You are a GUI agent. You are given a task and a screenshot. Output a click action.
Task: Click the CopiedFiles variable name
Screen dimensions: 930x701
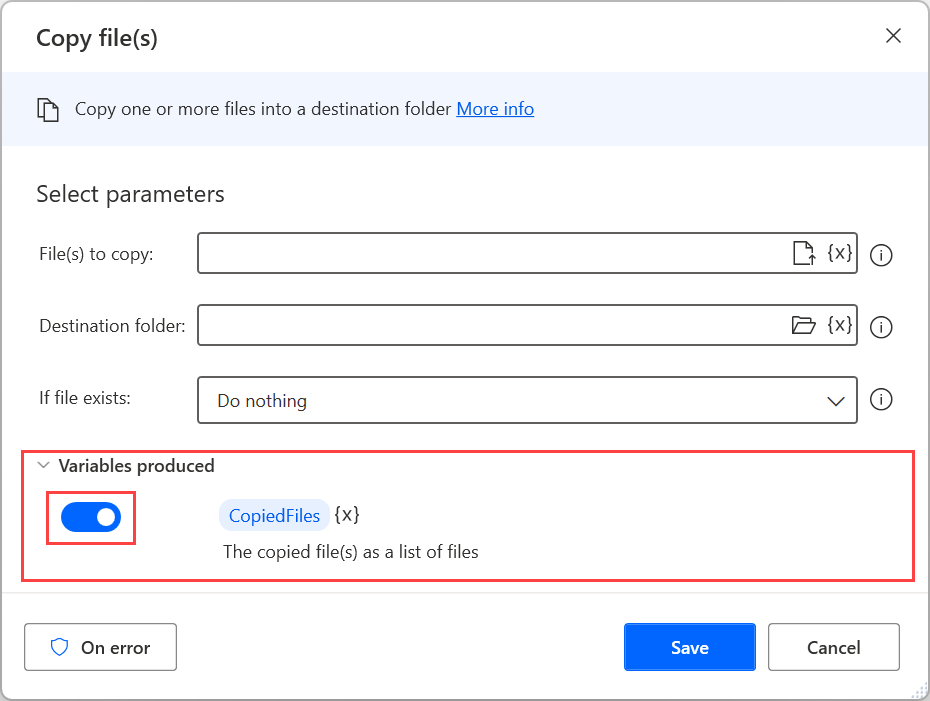pyautogui.click(x=274, y=515)
